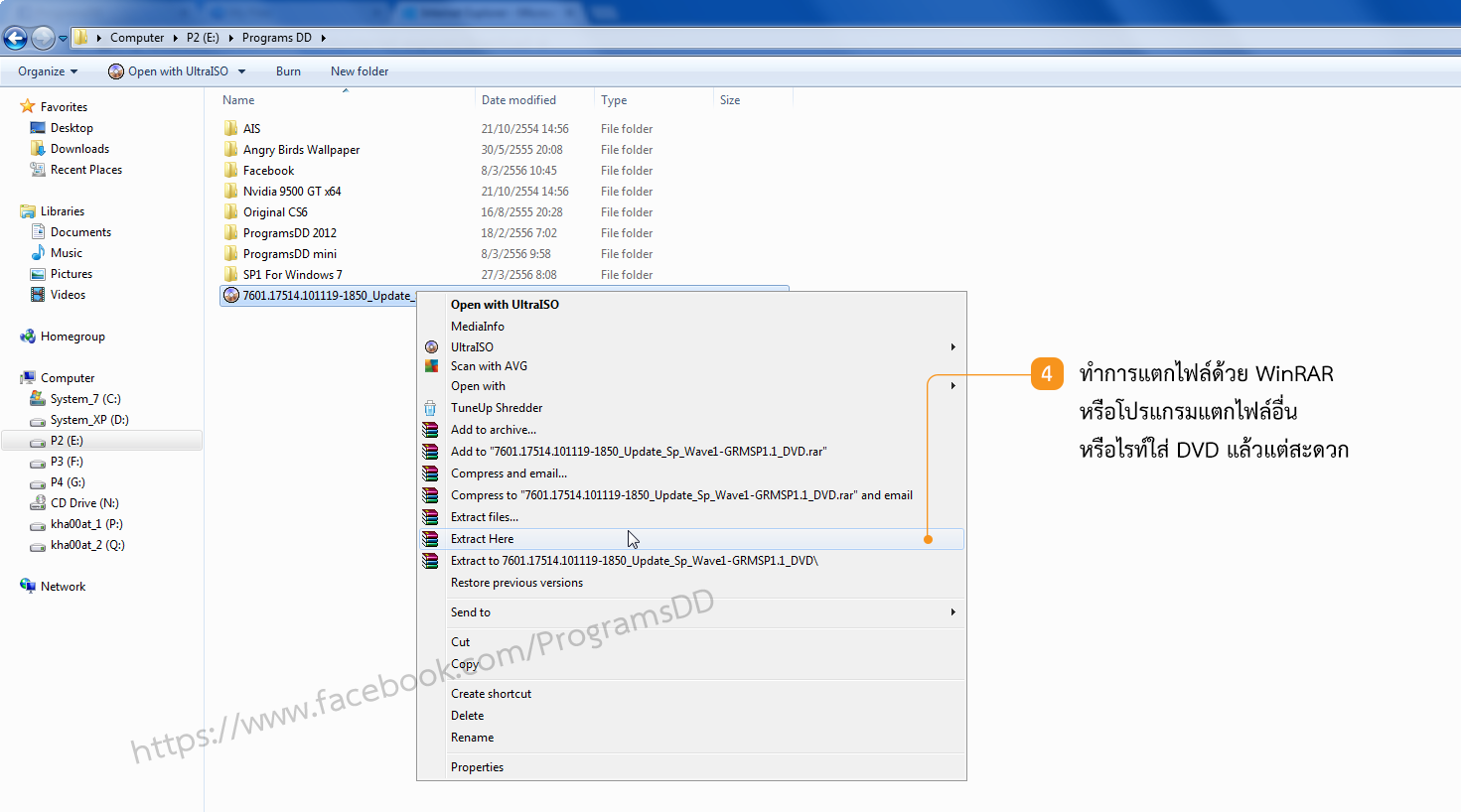Viewport: 1461px width, 812px height.
Task: Choose Extract Here from context menu
Action: point(483,539)
